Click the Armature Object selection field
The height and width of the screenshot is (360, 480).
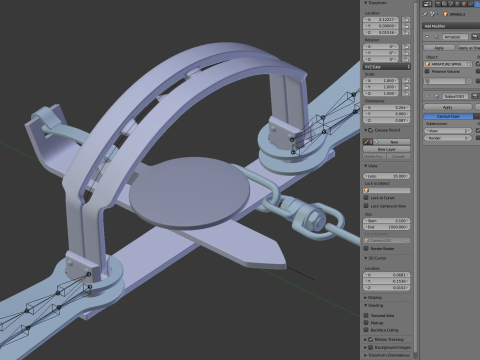[448, 64]
